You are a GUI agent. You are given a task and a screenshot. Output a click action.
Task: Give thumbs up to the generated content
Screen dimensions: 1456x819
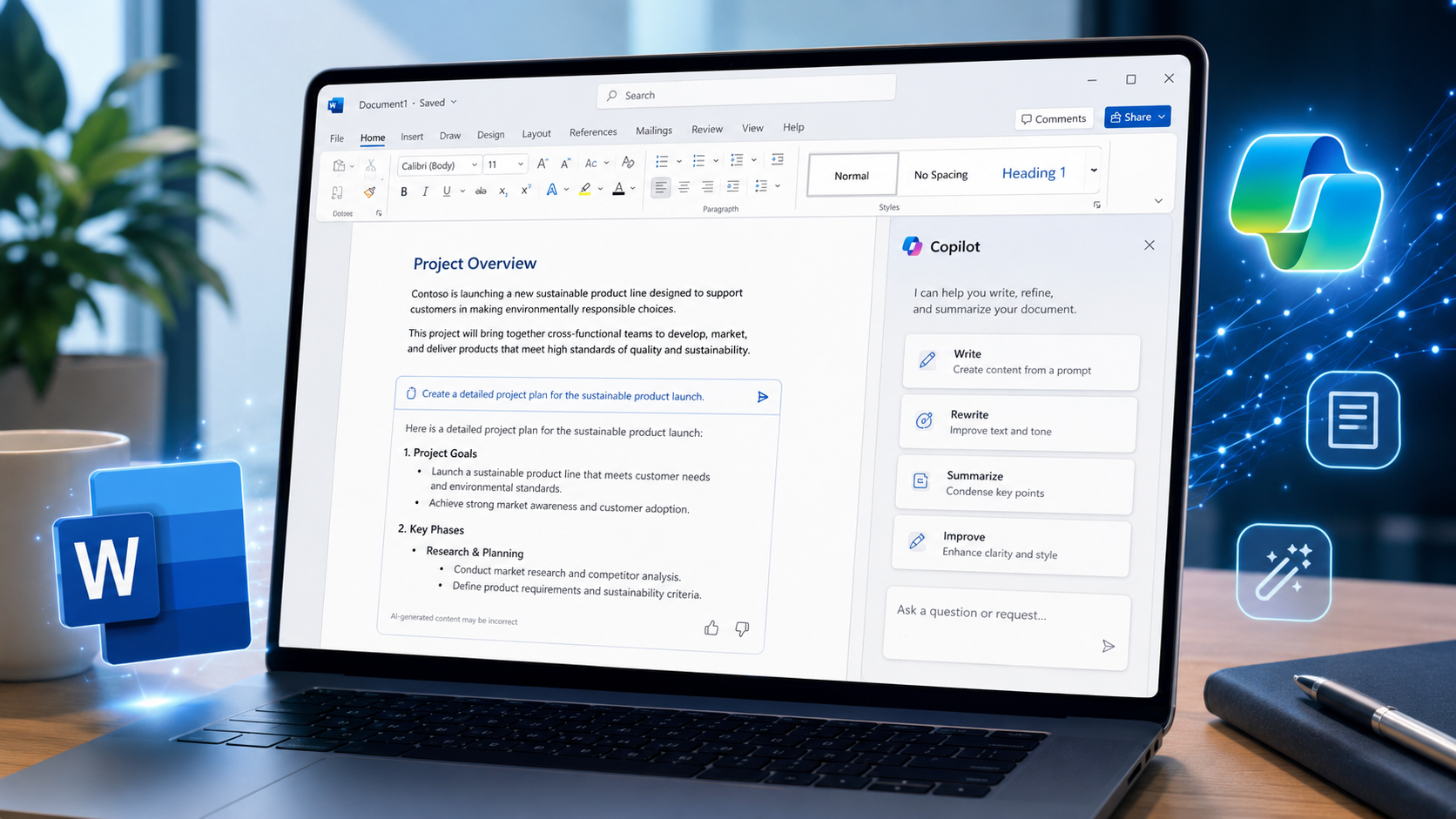click(x=711, y=628)
